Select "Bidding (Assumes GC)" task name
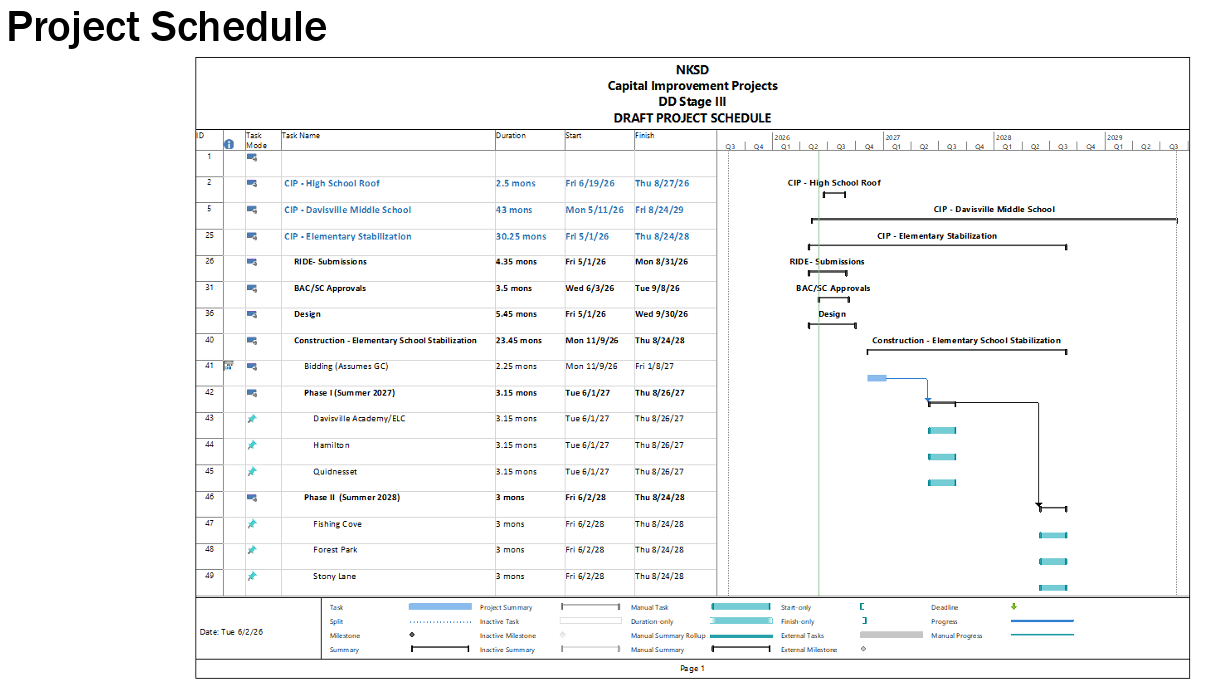Screen dimensions: 1209x693 pos(346,366)
